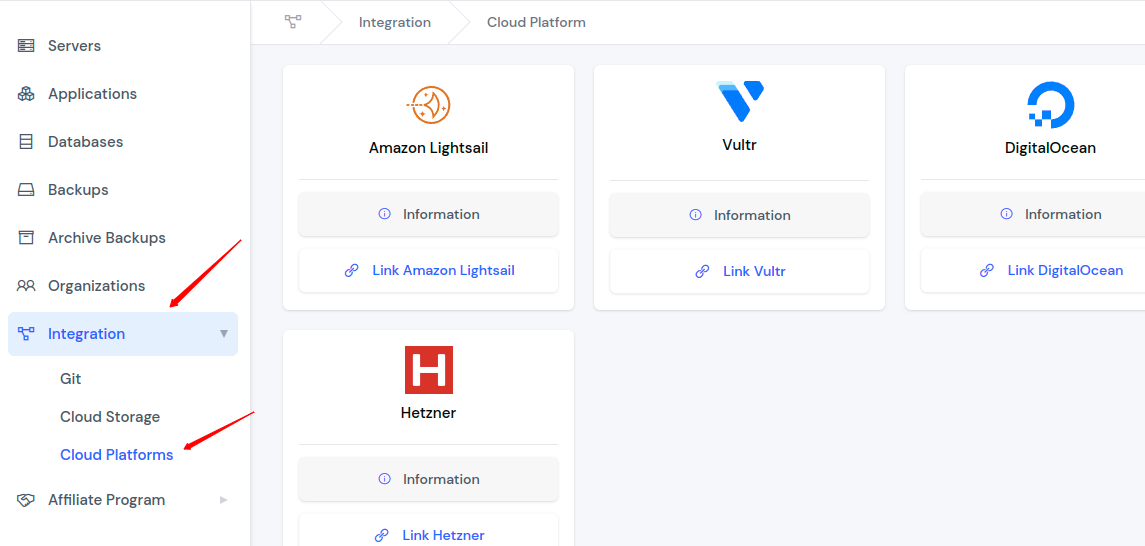Image resolution: width=1145 pixels, height=546 pixels.
Task: Open Information for Amazon Lightsail
Action: tap(429, 214)
